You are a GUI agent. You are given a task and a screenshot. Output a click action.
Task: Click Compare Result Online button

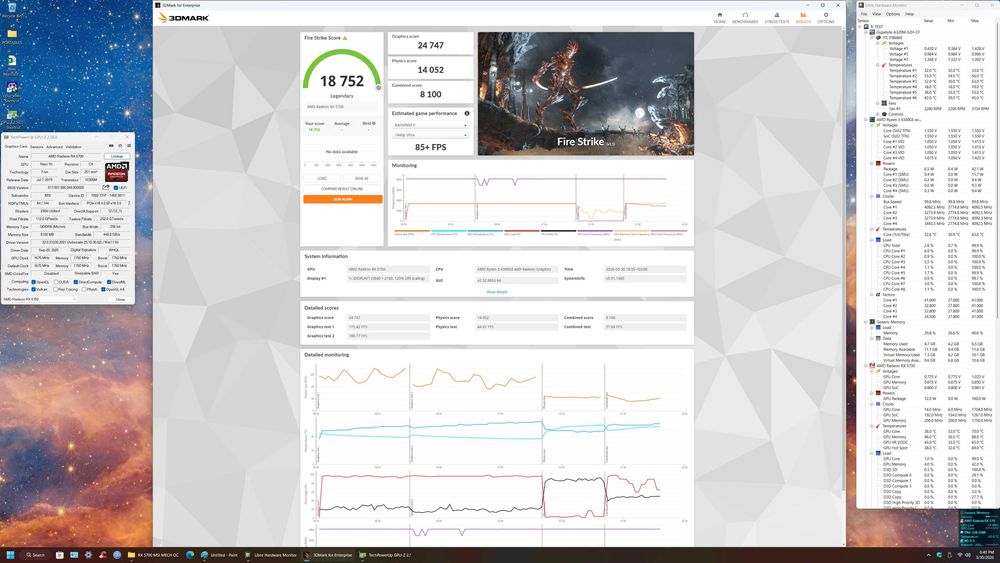pyautogui.click(x=342, y=189)
